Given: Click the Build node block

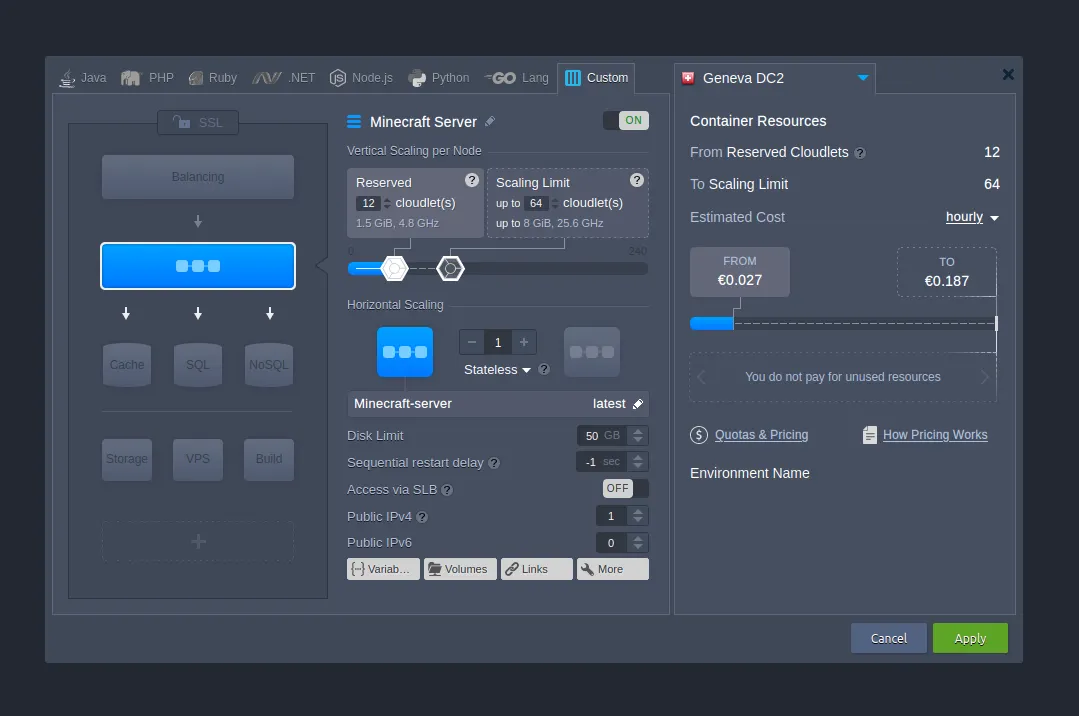Looking at the screenshot, I should click(269, 459).
